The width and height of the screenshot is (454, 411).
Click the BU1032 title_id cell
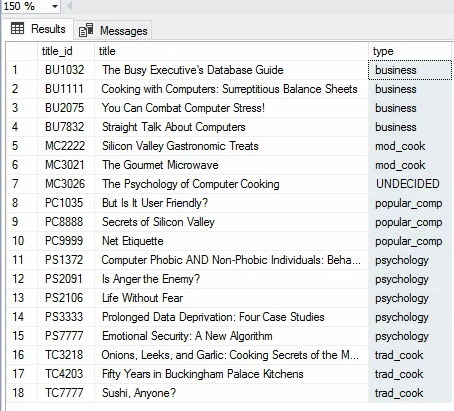[66, 70]
